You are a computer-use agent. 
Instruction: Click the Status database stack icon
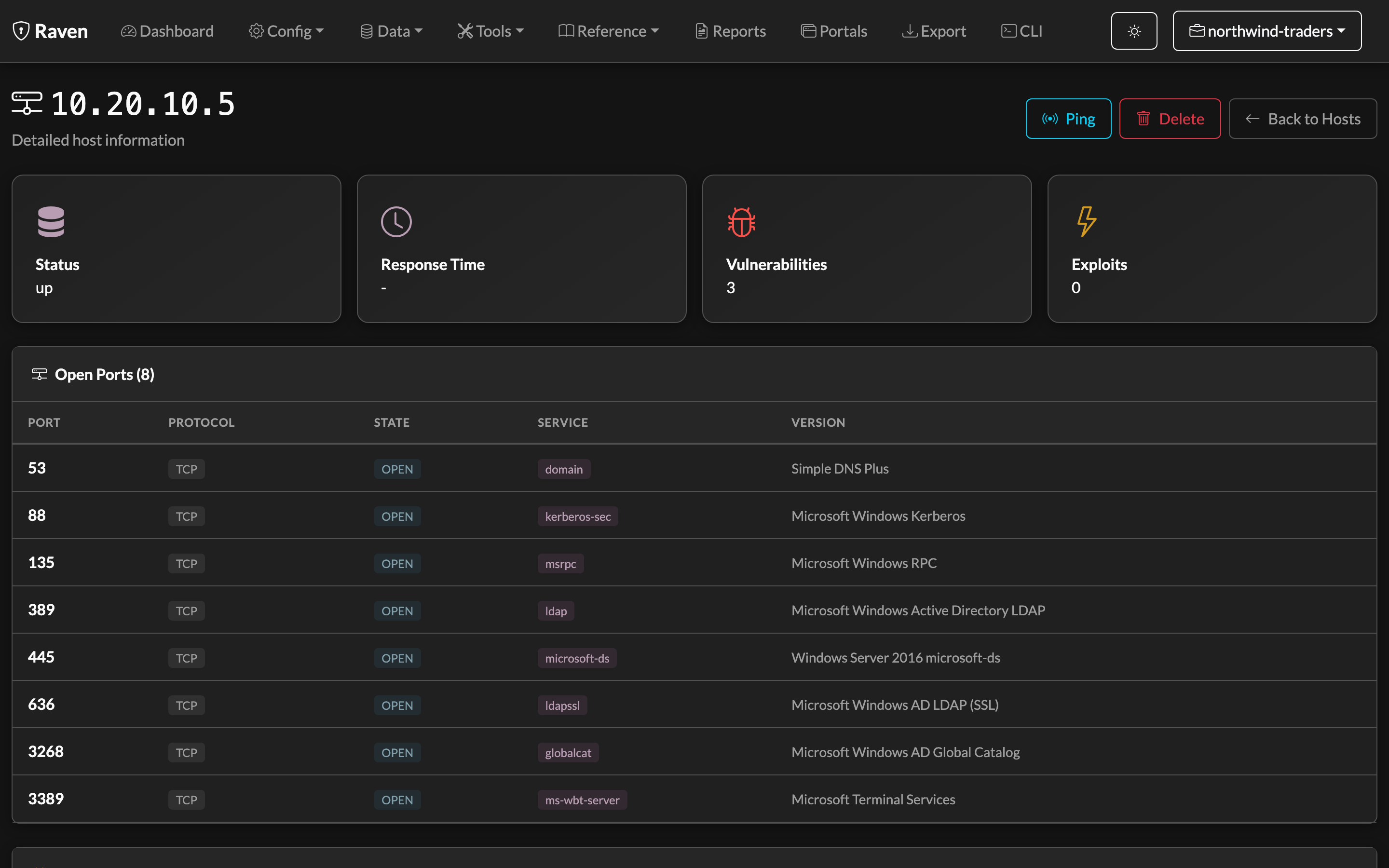(x=51, y=222)
